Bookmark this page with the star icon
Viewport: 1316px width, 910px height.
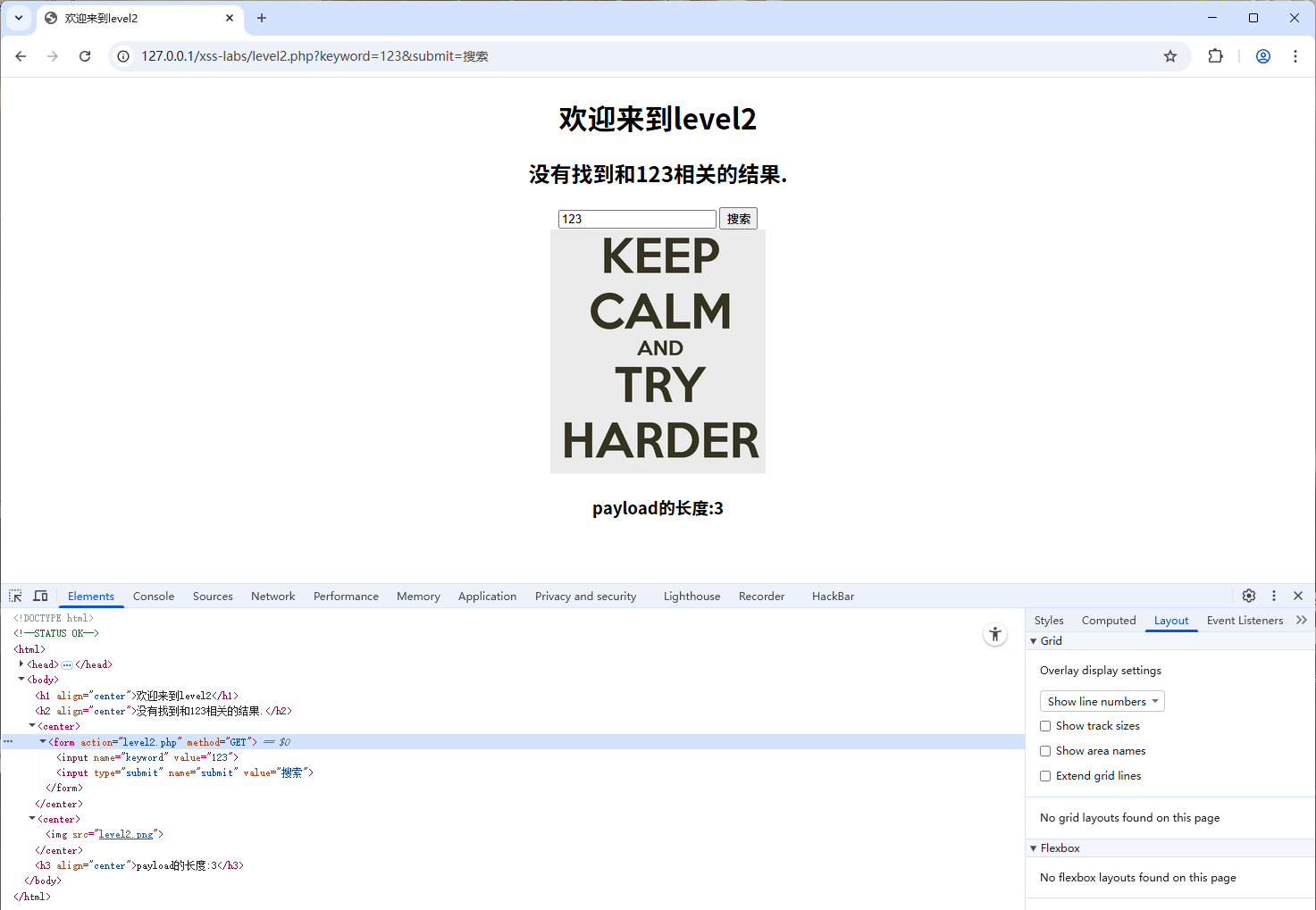[1170, 56]
